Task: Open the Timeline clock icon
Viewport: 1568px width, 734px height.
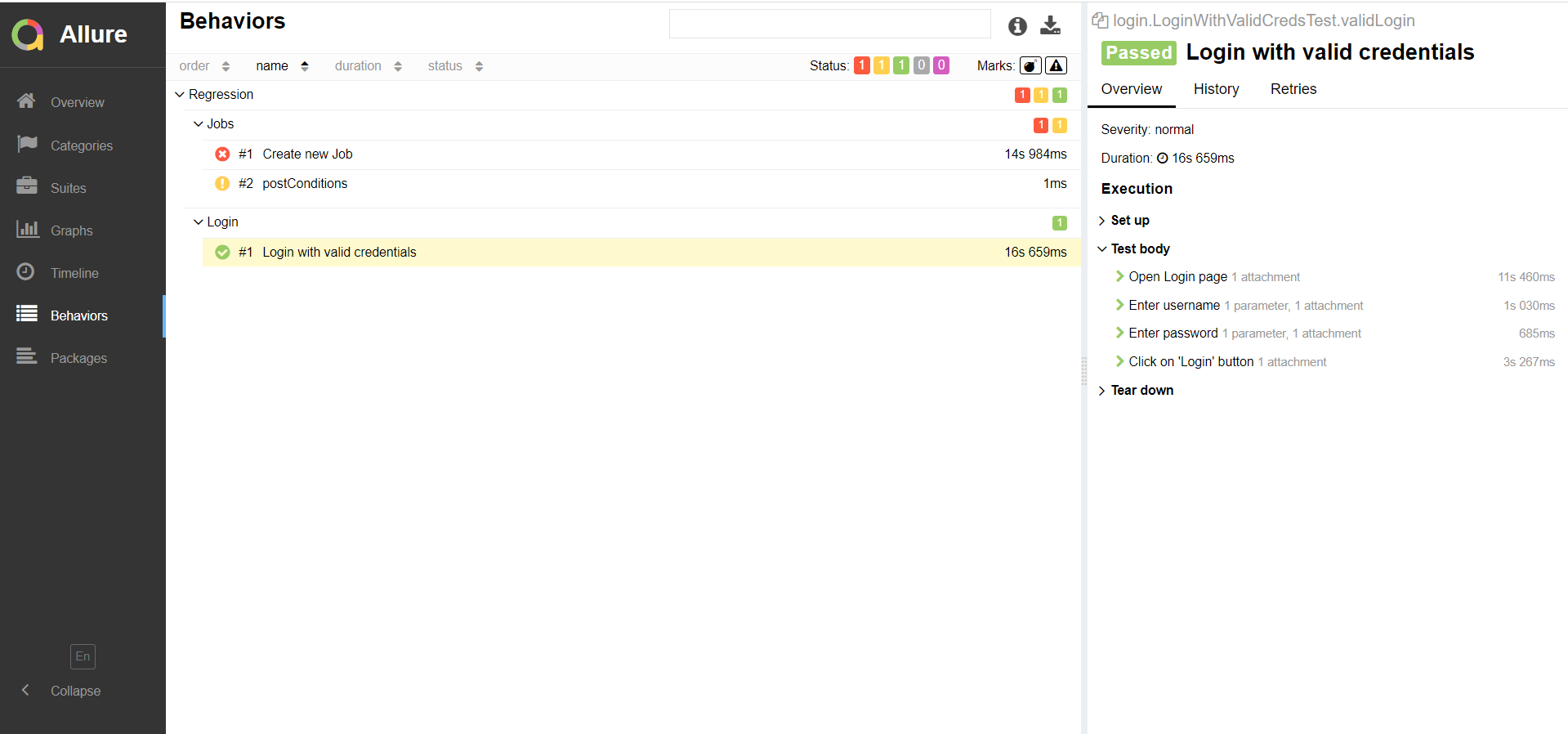Action: click(26, 271)
